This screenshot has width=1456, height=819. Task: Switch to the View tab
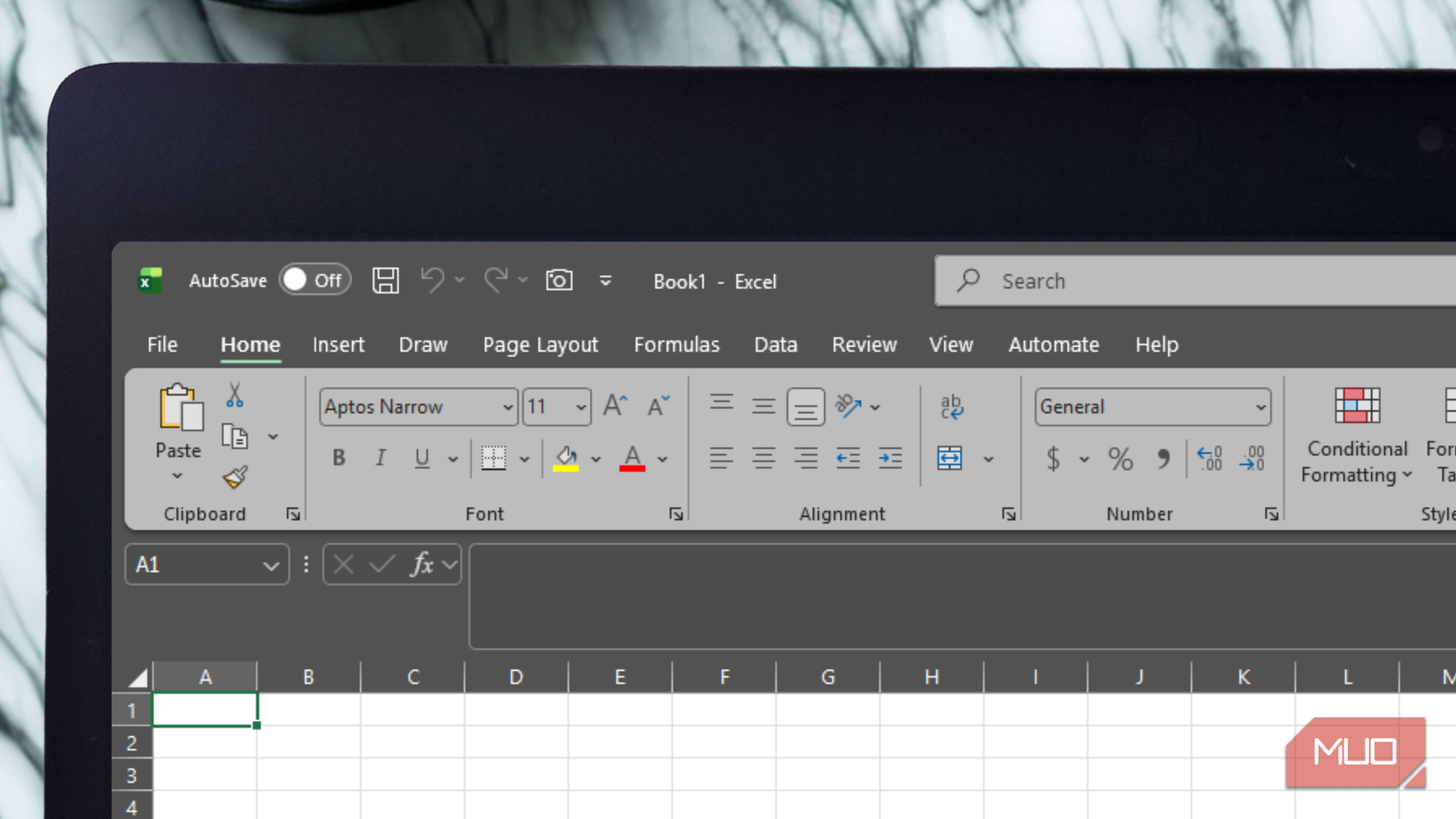pyautogui.click(x=951, y=345)
